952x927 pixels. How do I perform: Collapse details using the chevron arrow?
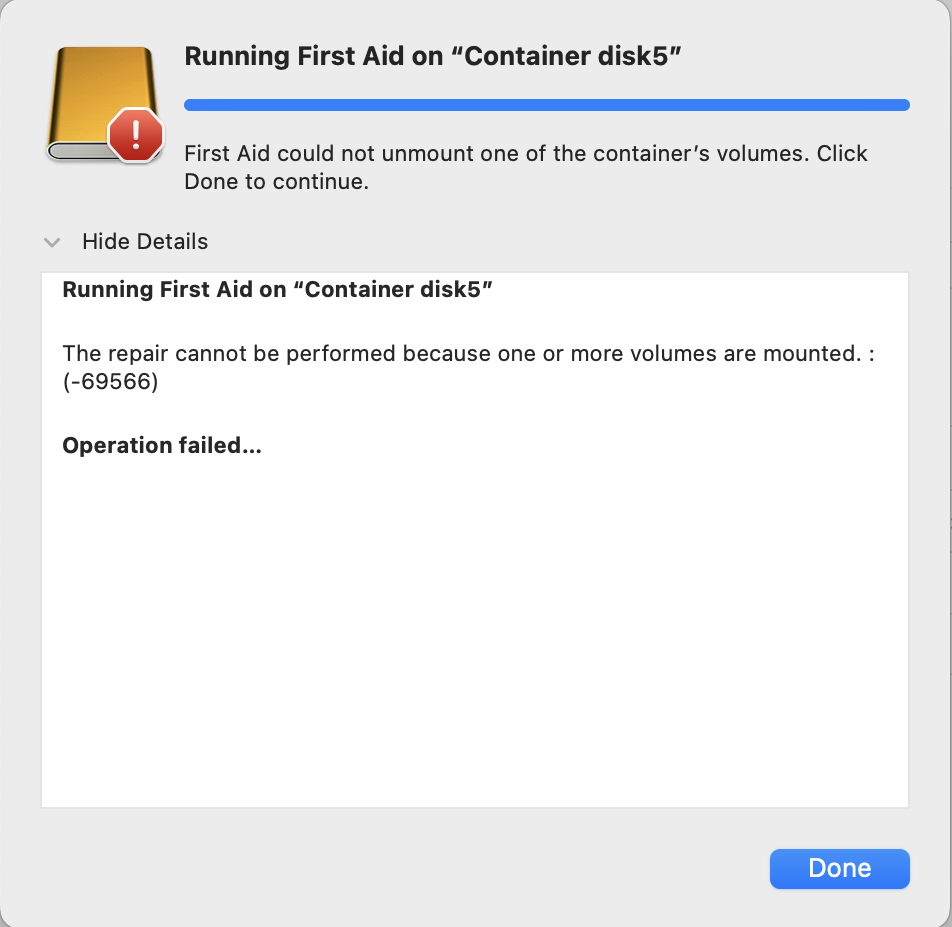pyautogui.click(x=51, y=242)
